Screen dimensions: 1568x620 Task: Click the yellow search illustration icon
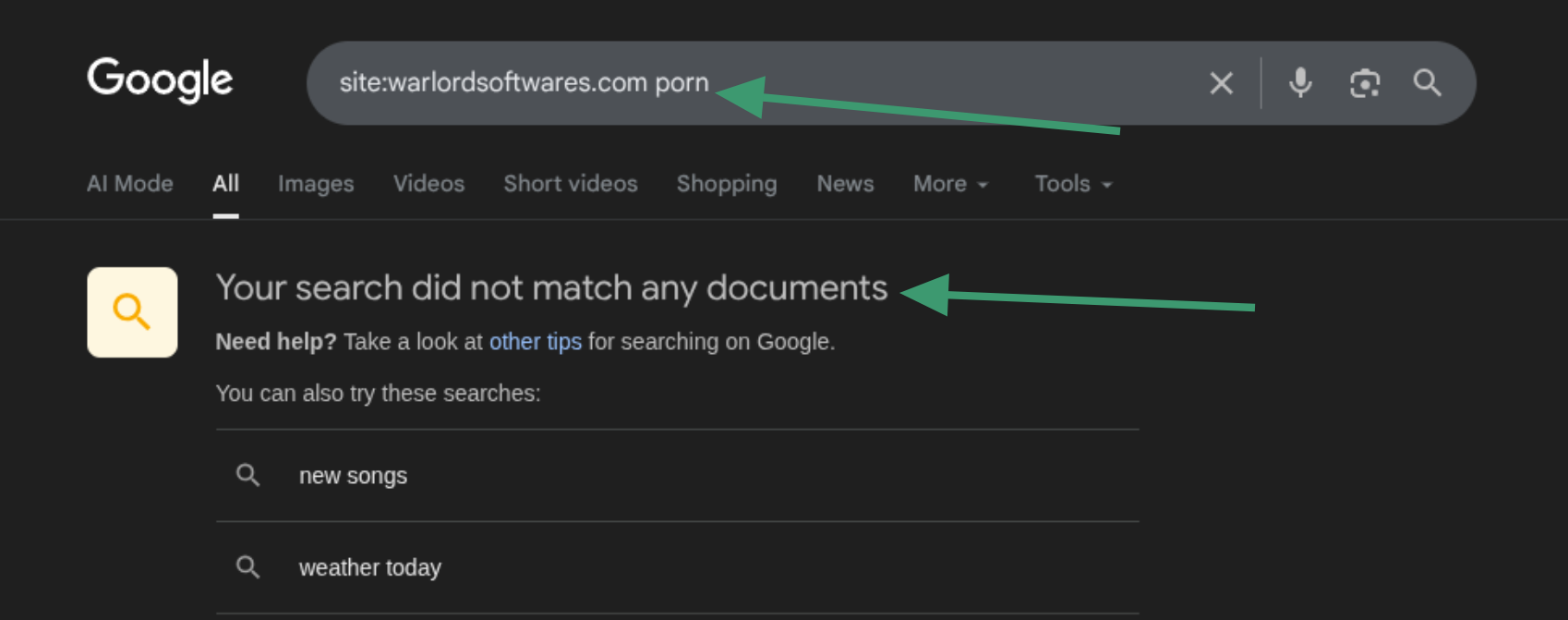[132, 312]
